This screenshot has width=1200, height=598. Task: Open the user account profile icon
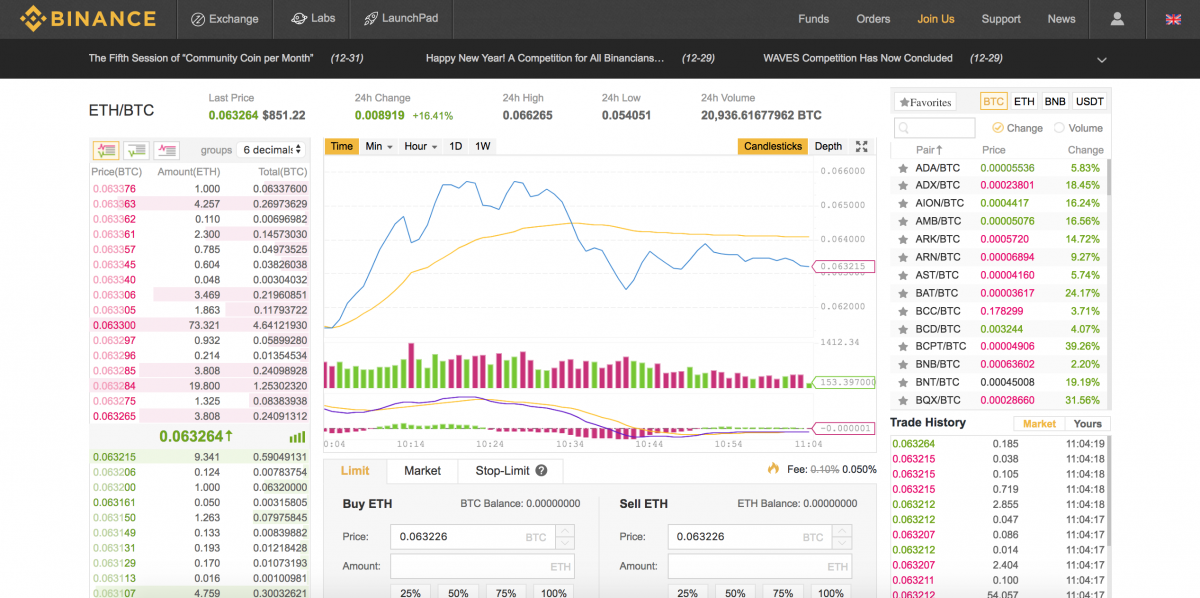pos(1117,19)
